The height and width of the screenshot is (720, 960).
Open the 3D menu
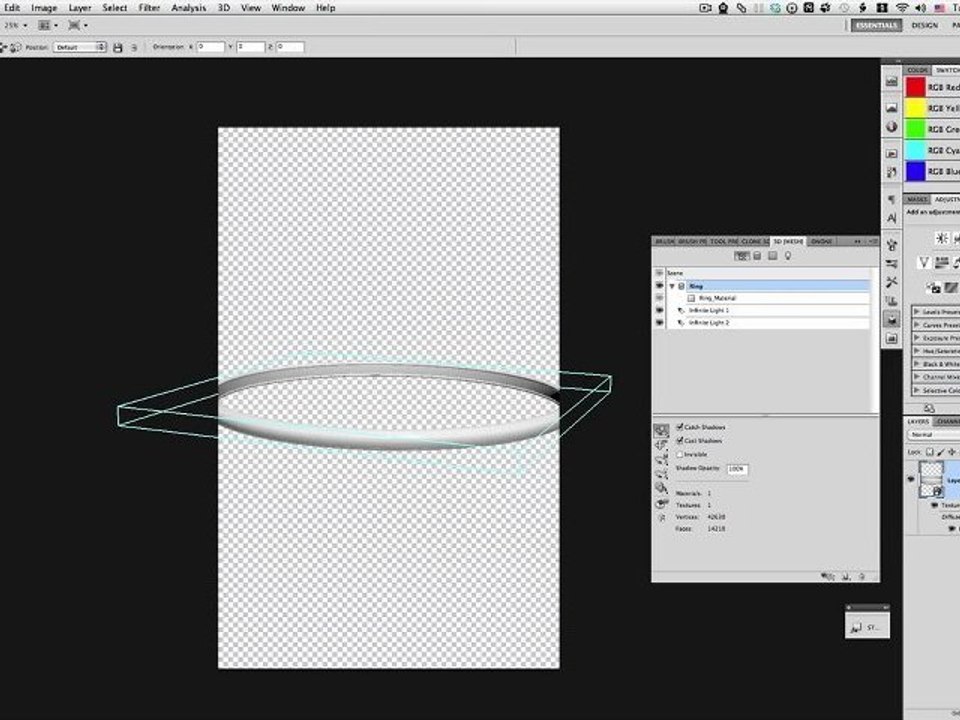point(223,8)
